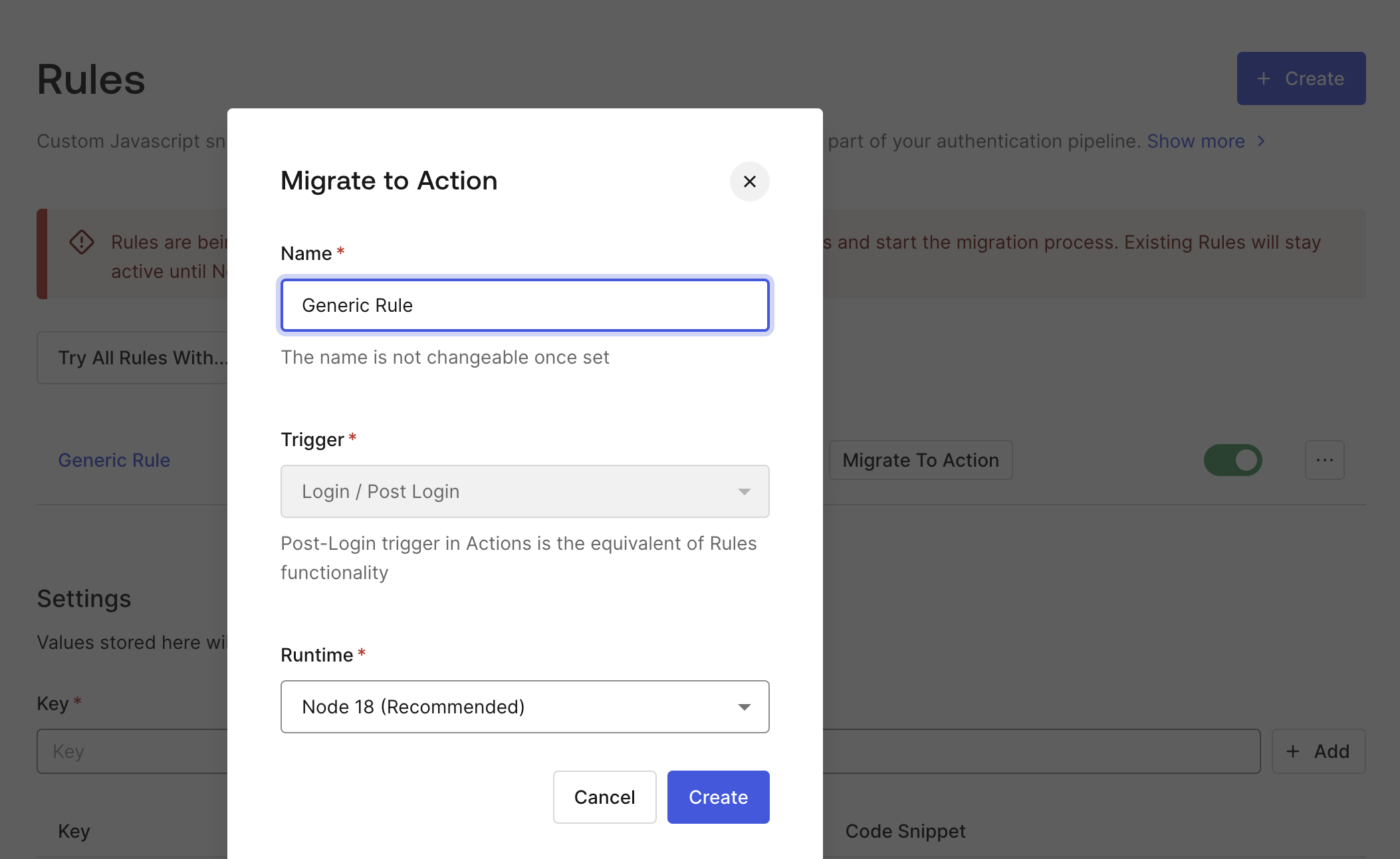Click the warning diamond icon in banner
The width and height of the screenshot is (1400, 859).
coord(82,242)
